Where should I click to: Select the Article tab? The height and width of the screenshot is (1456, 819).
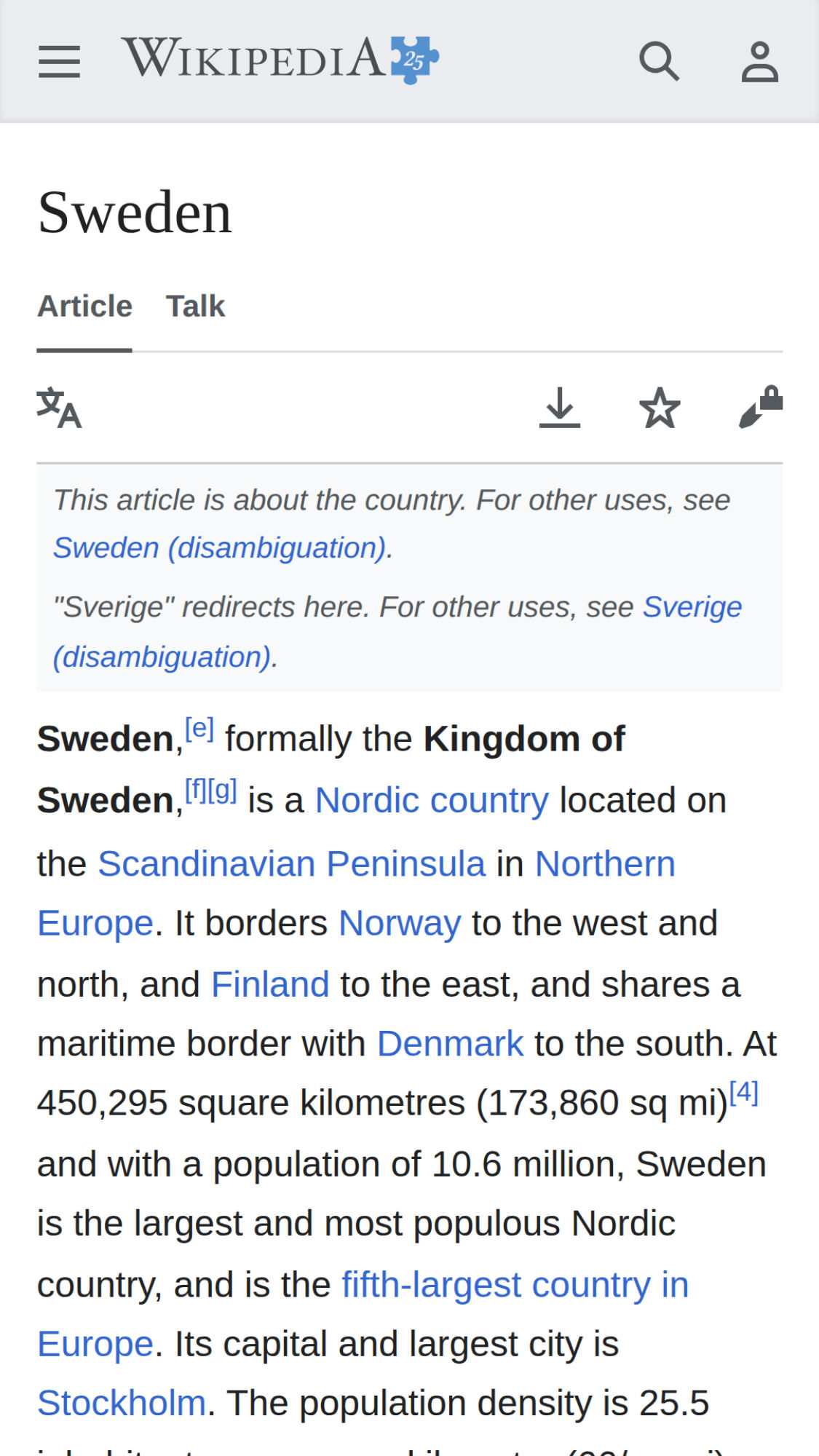tap(84, 306)
